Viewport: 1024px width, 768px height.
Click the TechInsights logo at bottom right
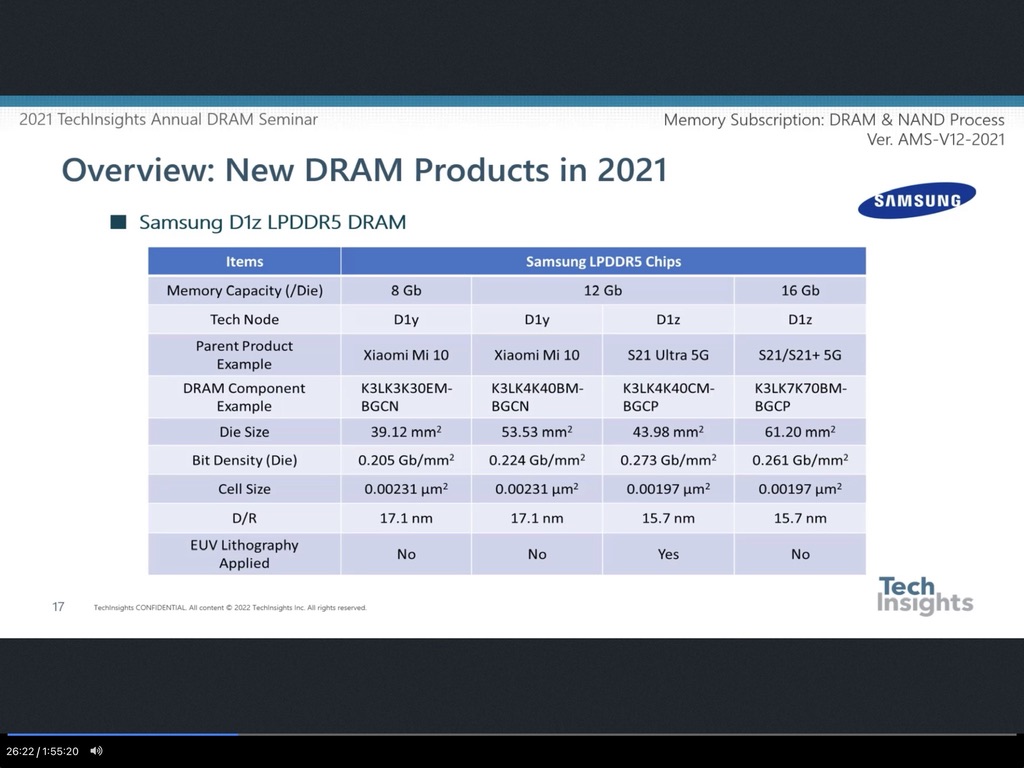[x=924, y=595]
